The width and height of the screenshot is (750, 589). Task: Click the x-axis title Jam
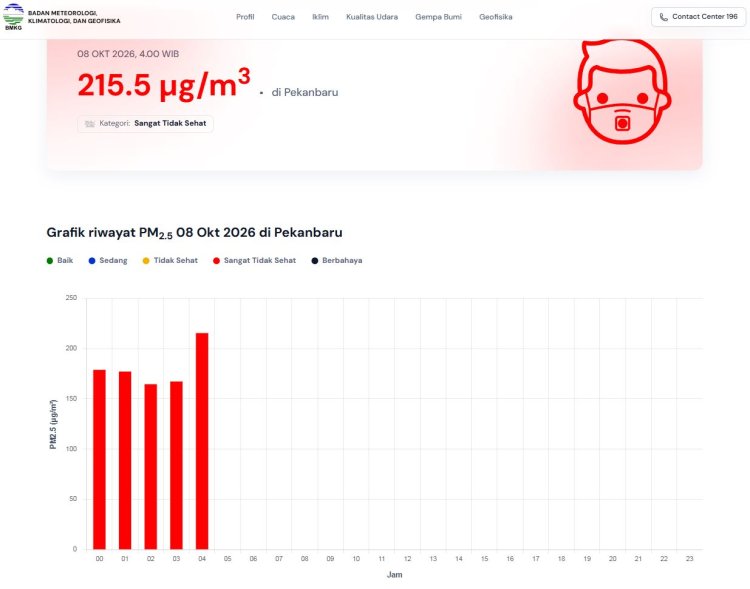coord(395,575)
